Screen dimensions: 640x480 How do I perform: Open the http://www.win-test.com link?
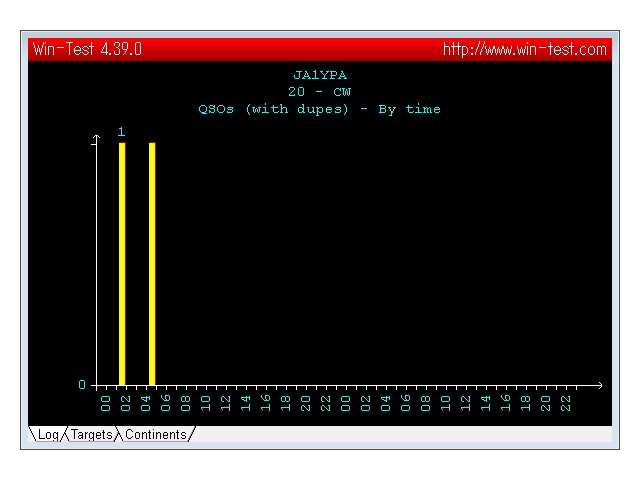(524, 49)
